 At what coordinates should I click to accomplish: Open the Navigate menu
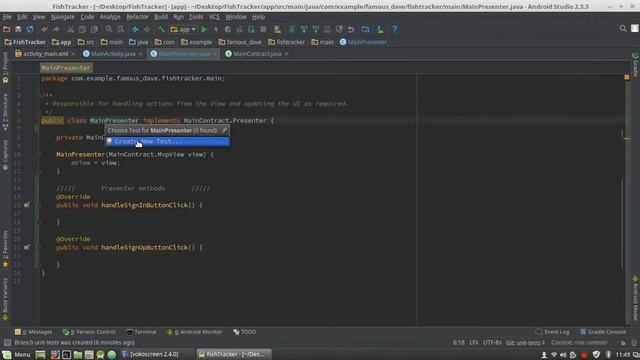(x=62, y=17)
